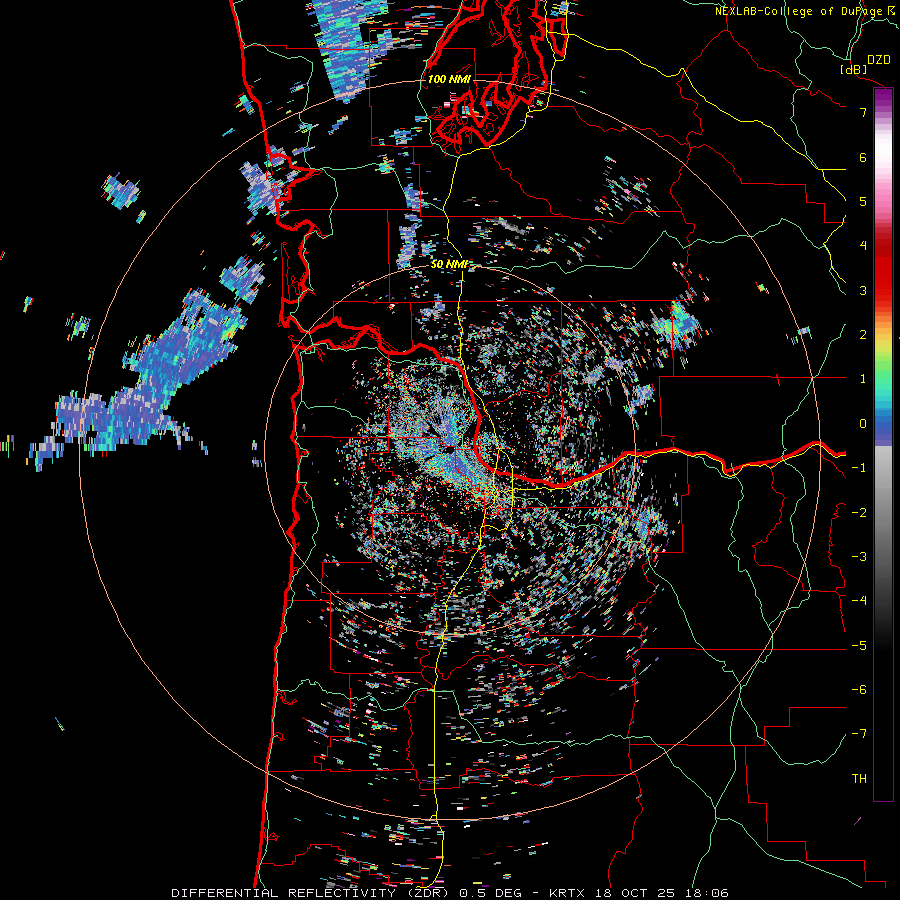The width and height of the screenshot is (900, 900).
Task: Click the 0 tick label on the color scale
Action: coord(863,424)
